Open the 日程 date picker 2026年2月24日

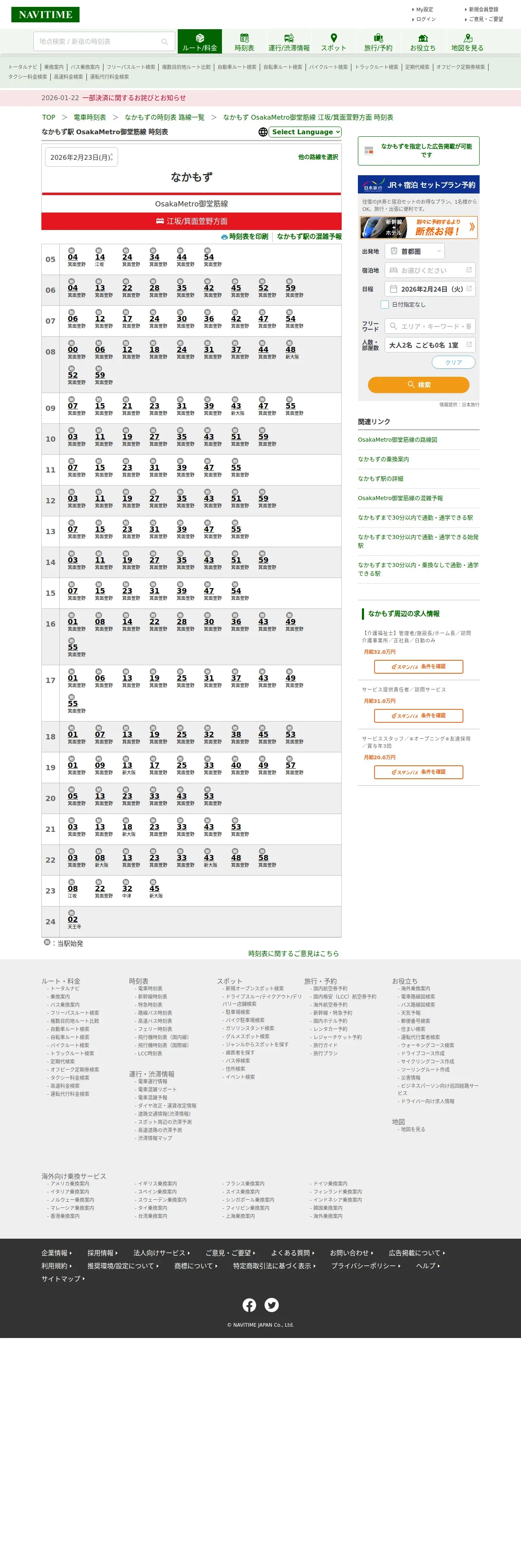pos(430,289)
